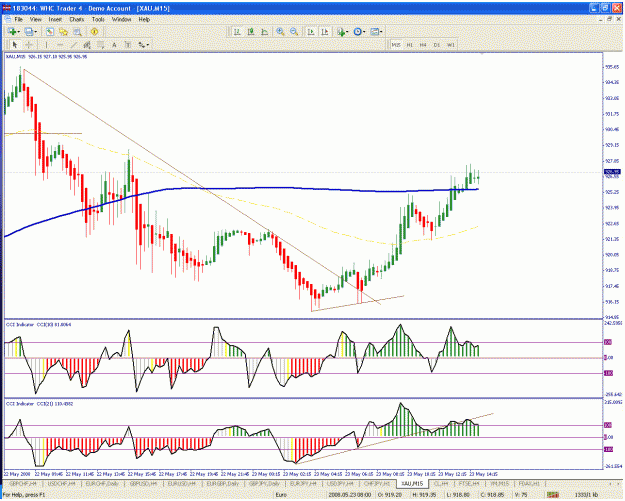This screenshot has width=625, height=501.
Task: Activate the standard cursor arrow tool
Action: click(x=15, y=45)
